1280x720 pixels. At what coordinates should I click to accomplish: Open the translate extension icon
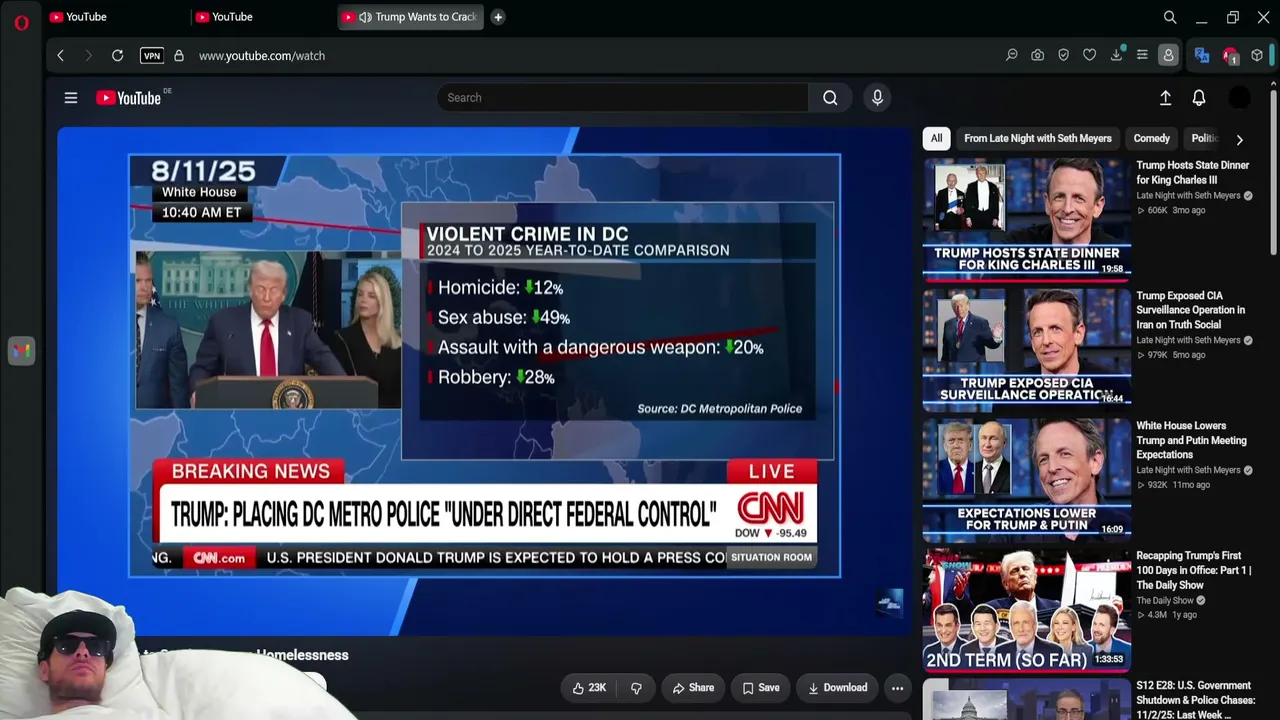[x=1202, y=56]
